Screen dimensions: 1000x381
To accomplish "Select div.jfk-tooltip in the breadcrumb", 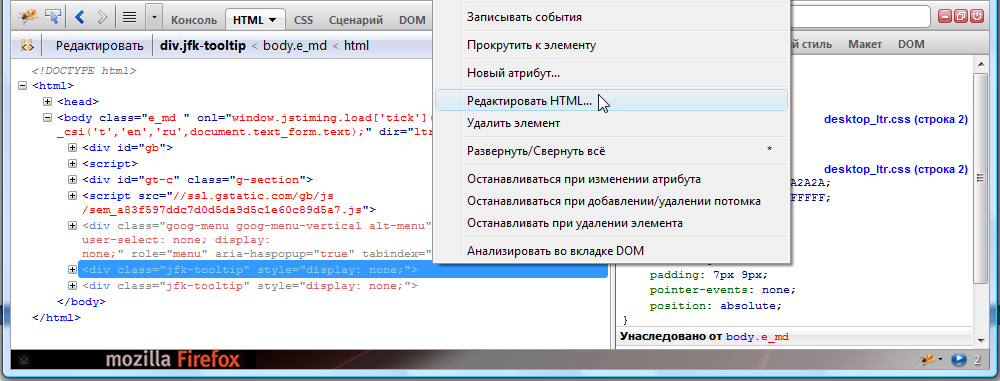I will [x=203, y=46].
